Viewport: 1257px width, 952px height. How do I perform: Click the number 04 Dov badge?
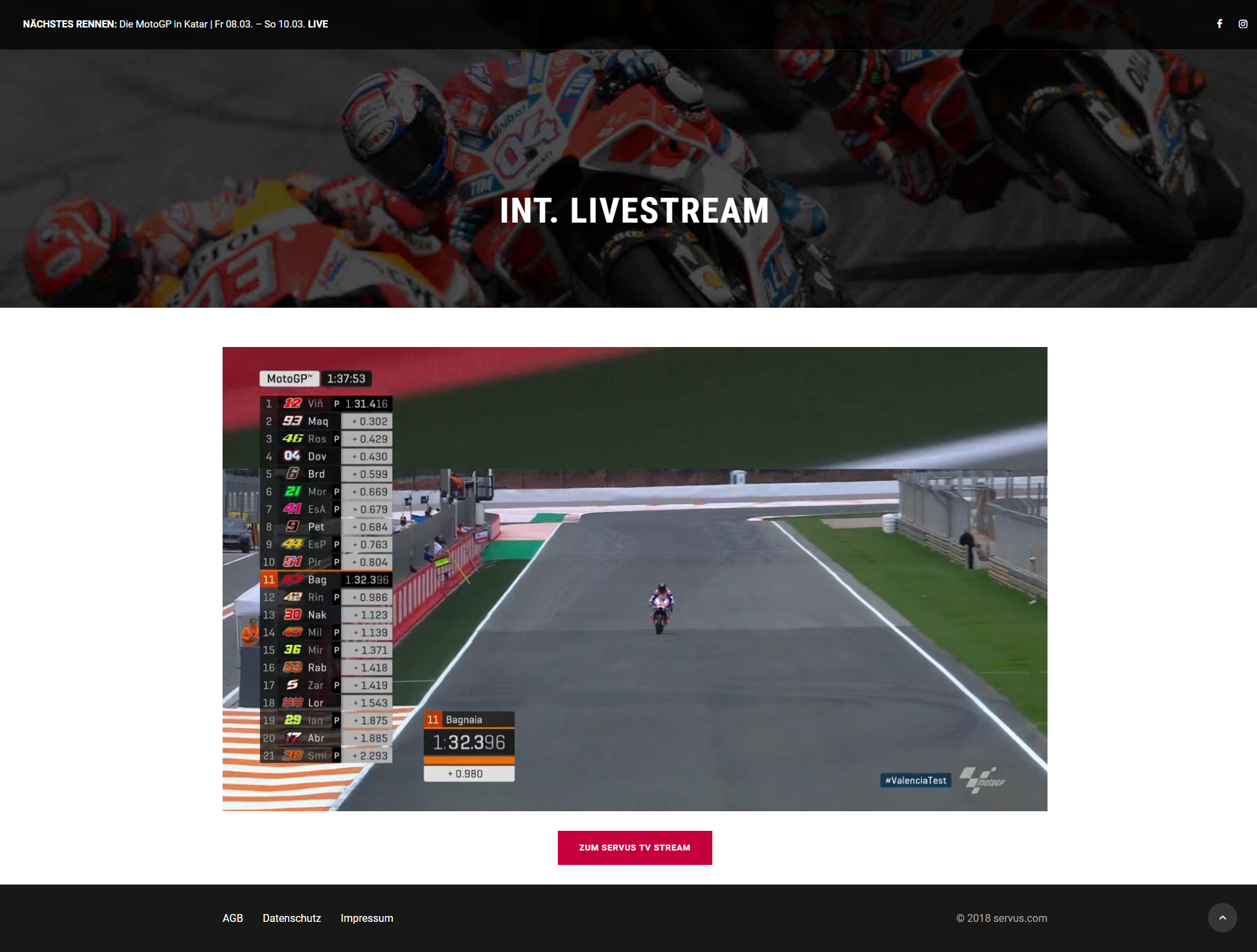292,456
